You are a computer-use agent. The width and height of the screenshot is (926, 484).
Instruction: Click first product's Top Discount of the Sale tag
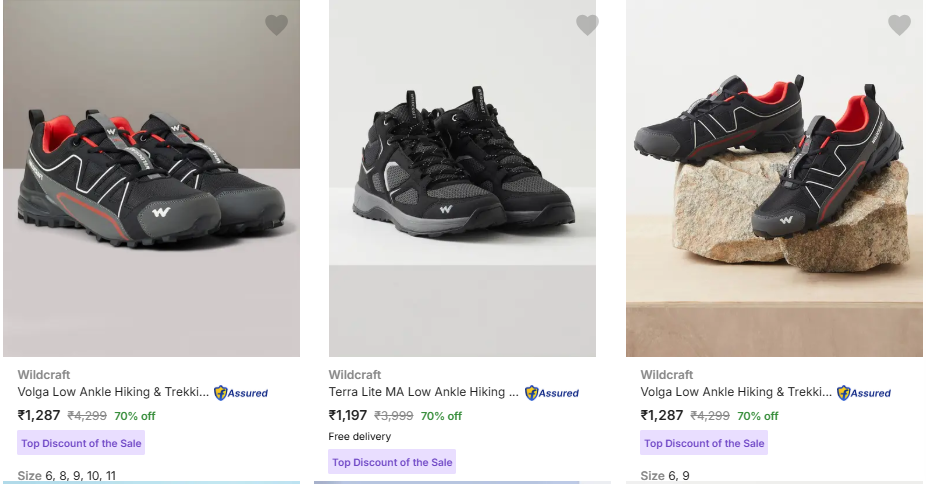pyautogui.click(x=81, y=443)
